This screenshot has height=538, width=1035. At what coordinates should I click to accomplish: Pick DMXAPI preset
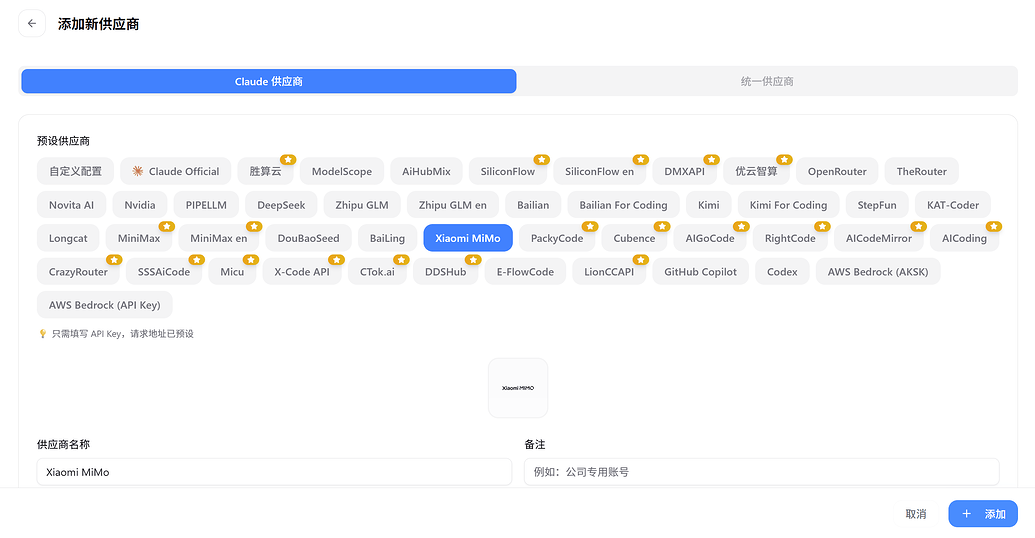[x=684, y=172]
